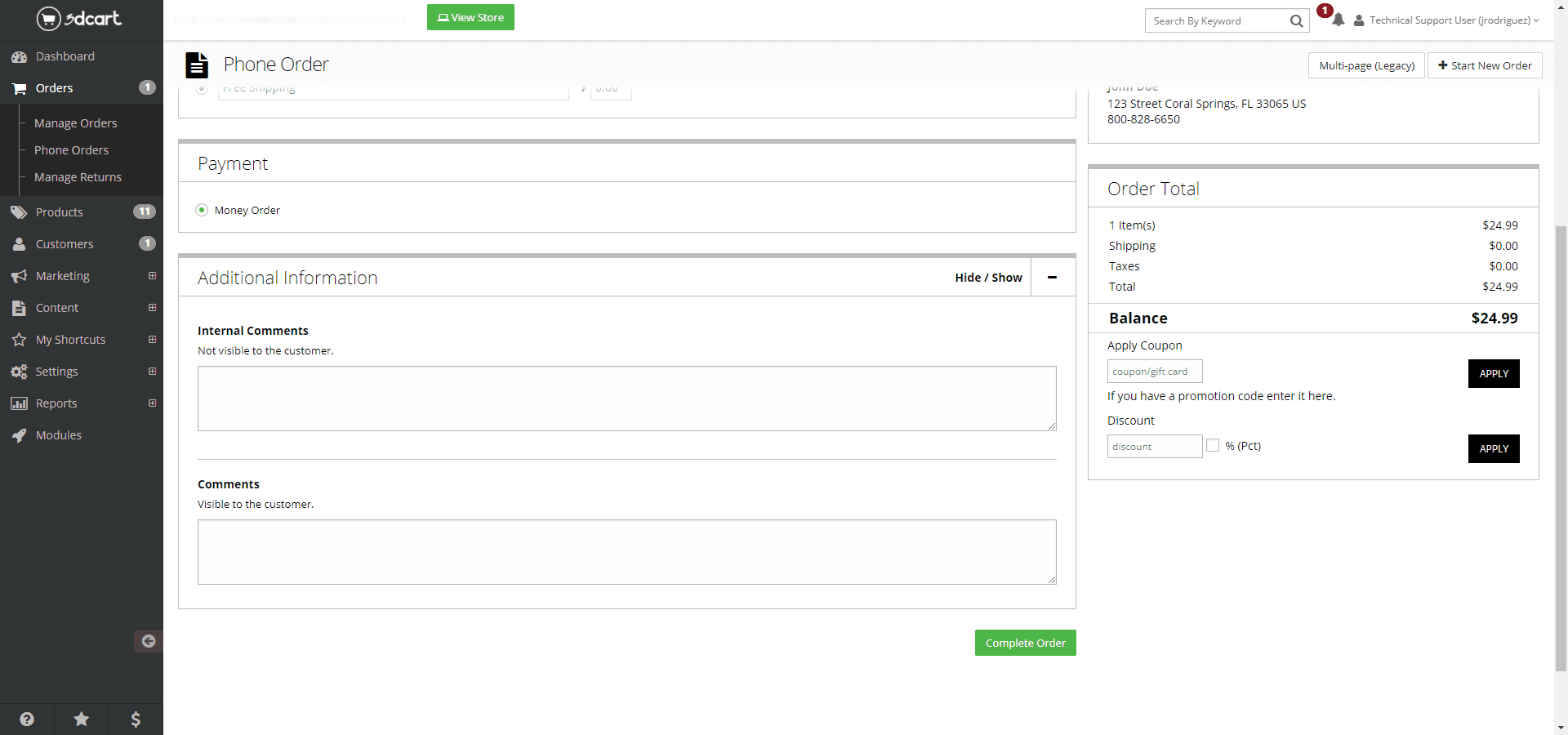Collapse sidebar with the arrow icon
The width and height of the screenshot is (1568, 735).
click(x=148, y=641)
